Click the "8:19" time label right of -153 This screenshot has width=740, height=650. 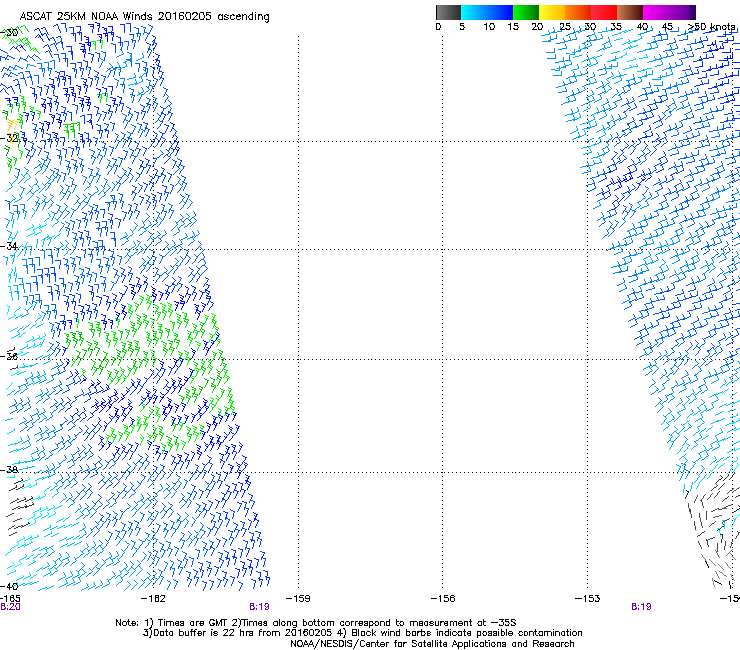click(x=641, y=607)
